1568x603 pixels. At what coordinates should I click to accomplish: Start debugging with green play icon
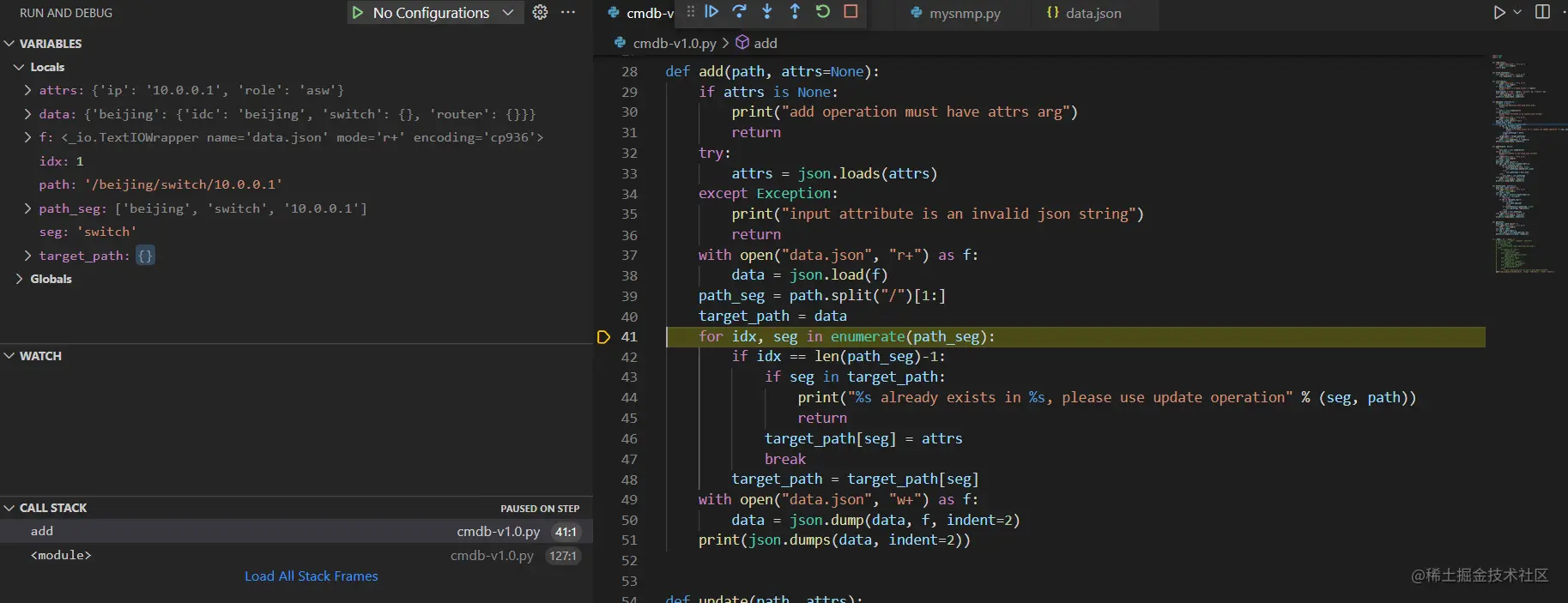pyautogui.click(x=358, y=13)
